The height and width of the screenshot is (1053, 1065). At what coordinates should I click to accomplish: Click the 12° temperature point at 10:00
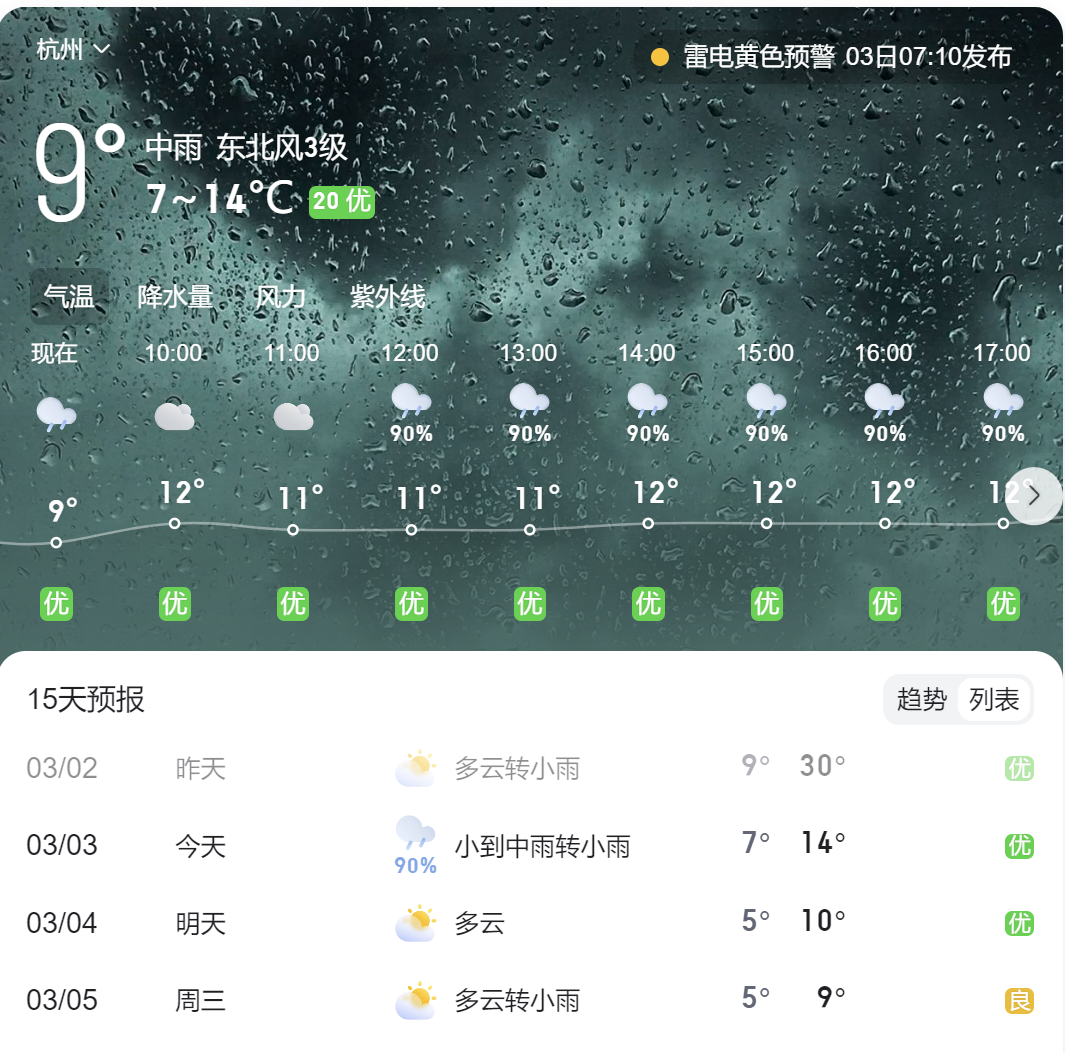[x=175, y=523]
